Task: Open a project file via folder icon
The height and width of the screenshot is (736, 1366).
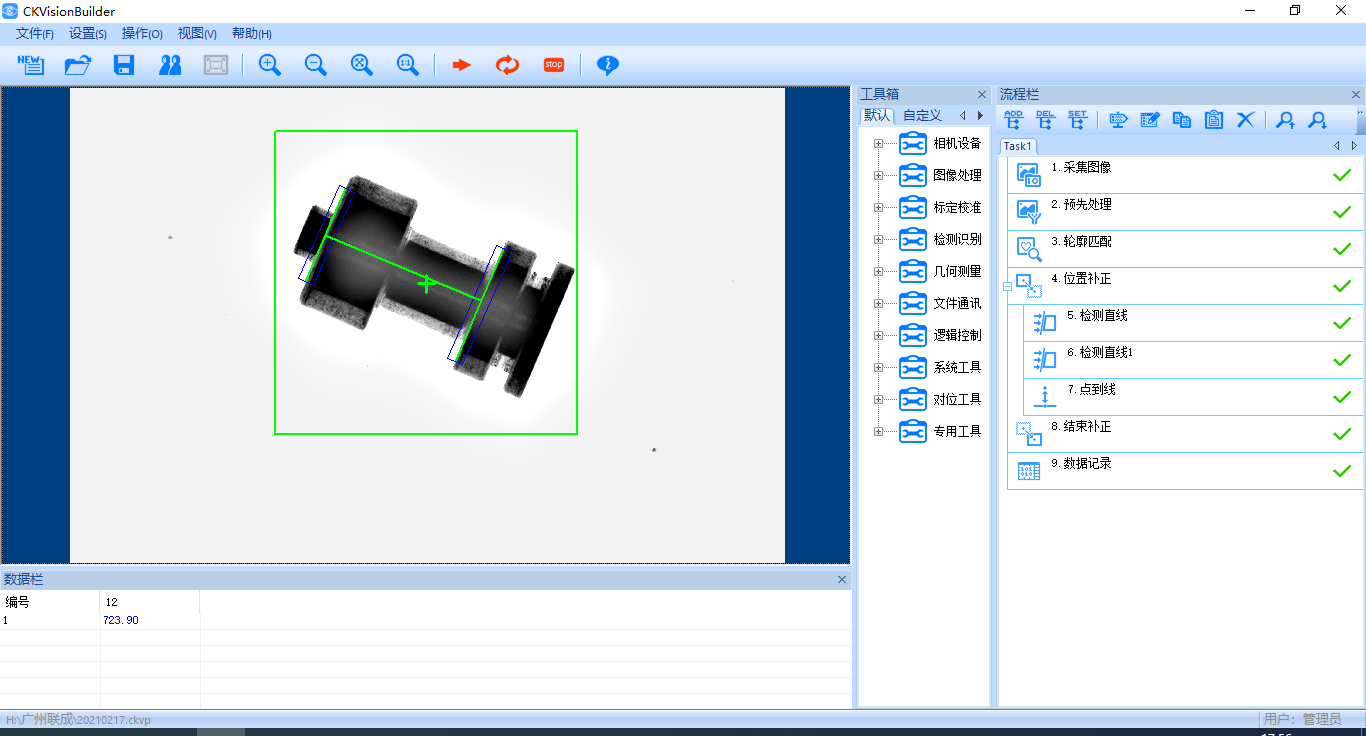Action: [77, 65]
